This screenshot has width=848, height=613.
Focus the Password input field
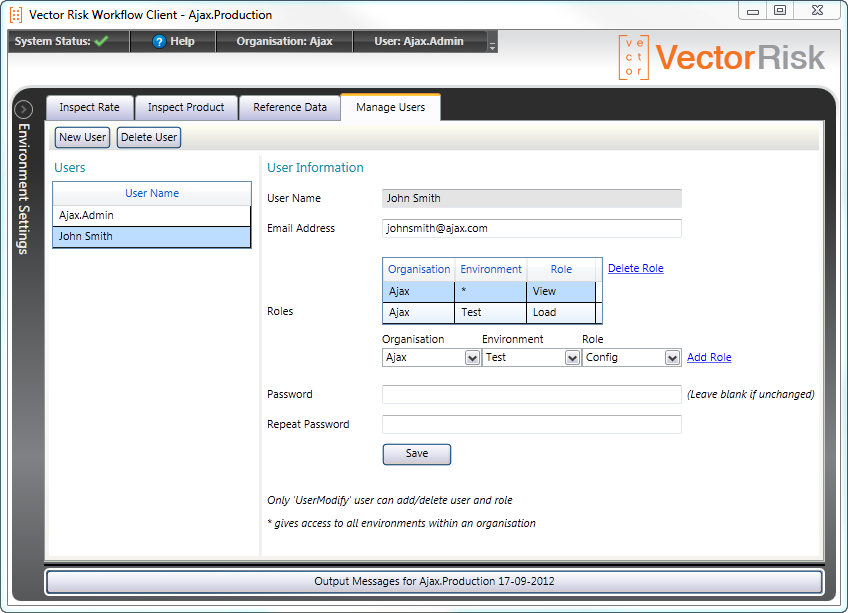tap(532, 394)
